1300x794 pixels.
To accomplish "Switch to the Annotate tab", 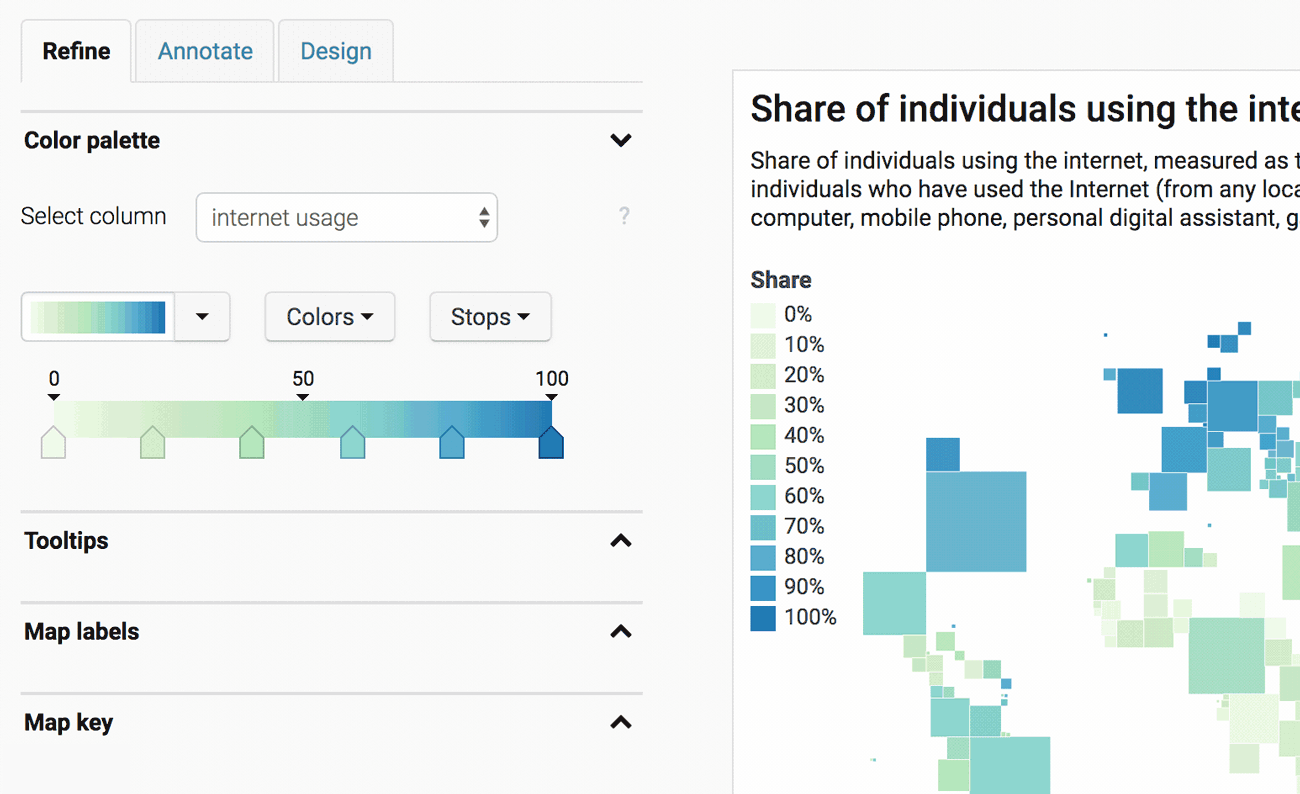I will pos(204,50).
